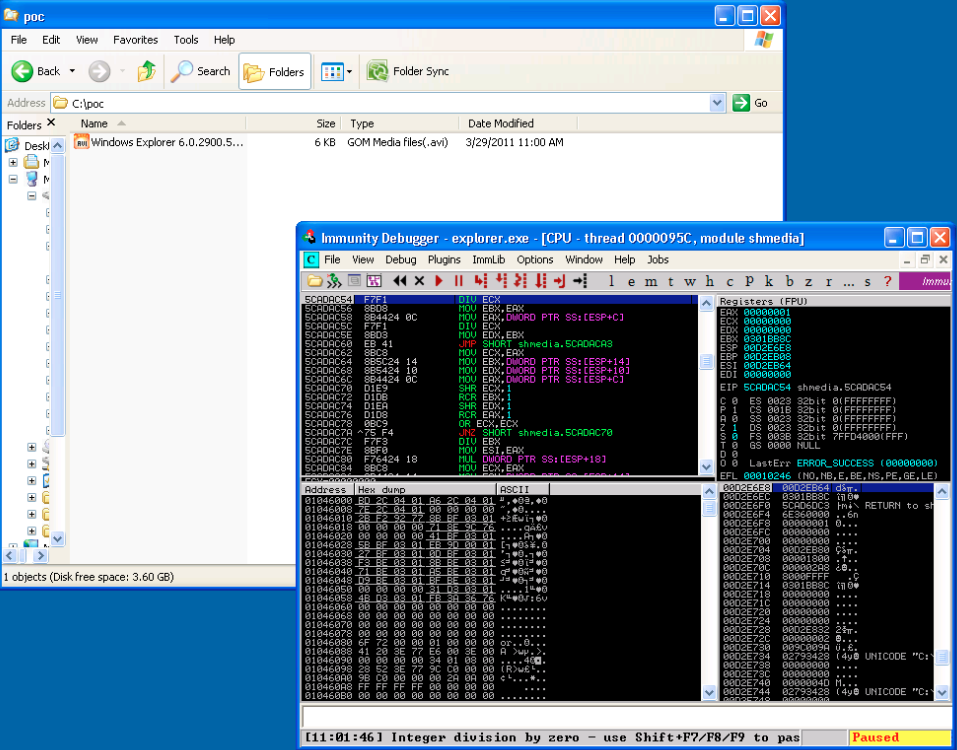Show Executable modules with the 'e' button
Viewport: 957px width, 750px height.
(631, 281)
